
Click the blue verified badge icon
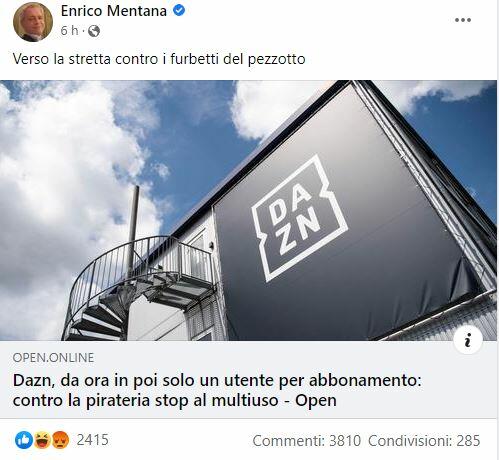(x=179, y=11)
